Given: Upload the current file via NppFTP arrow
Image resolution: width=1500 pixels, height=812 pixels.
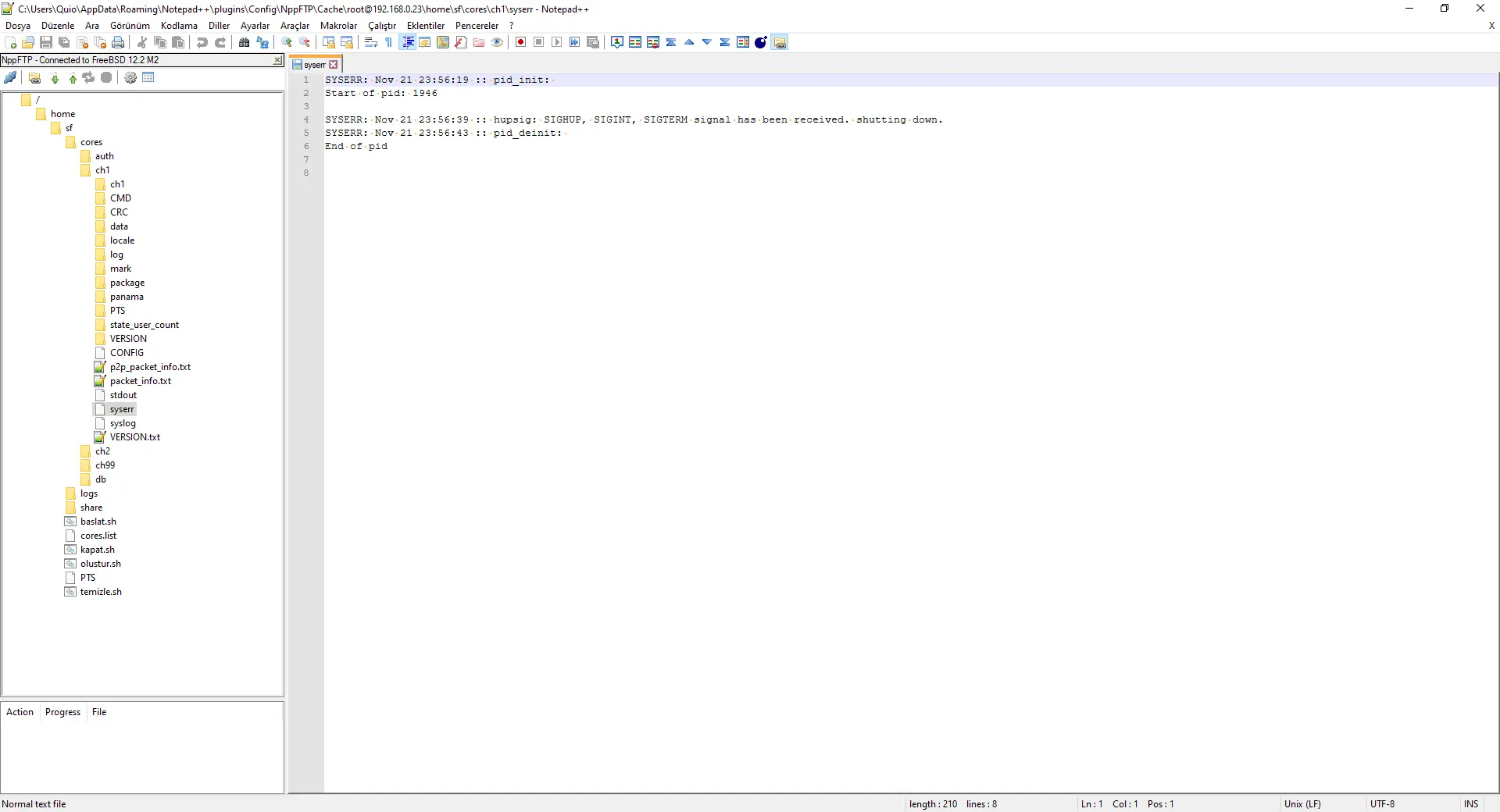Looking at the screenshot, I should 72,77.
